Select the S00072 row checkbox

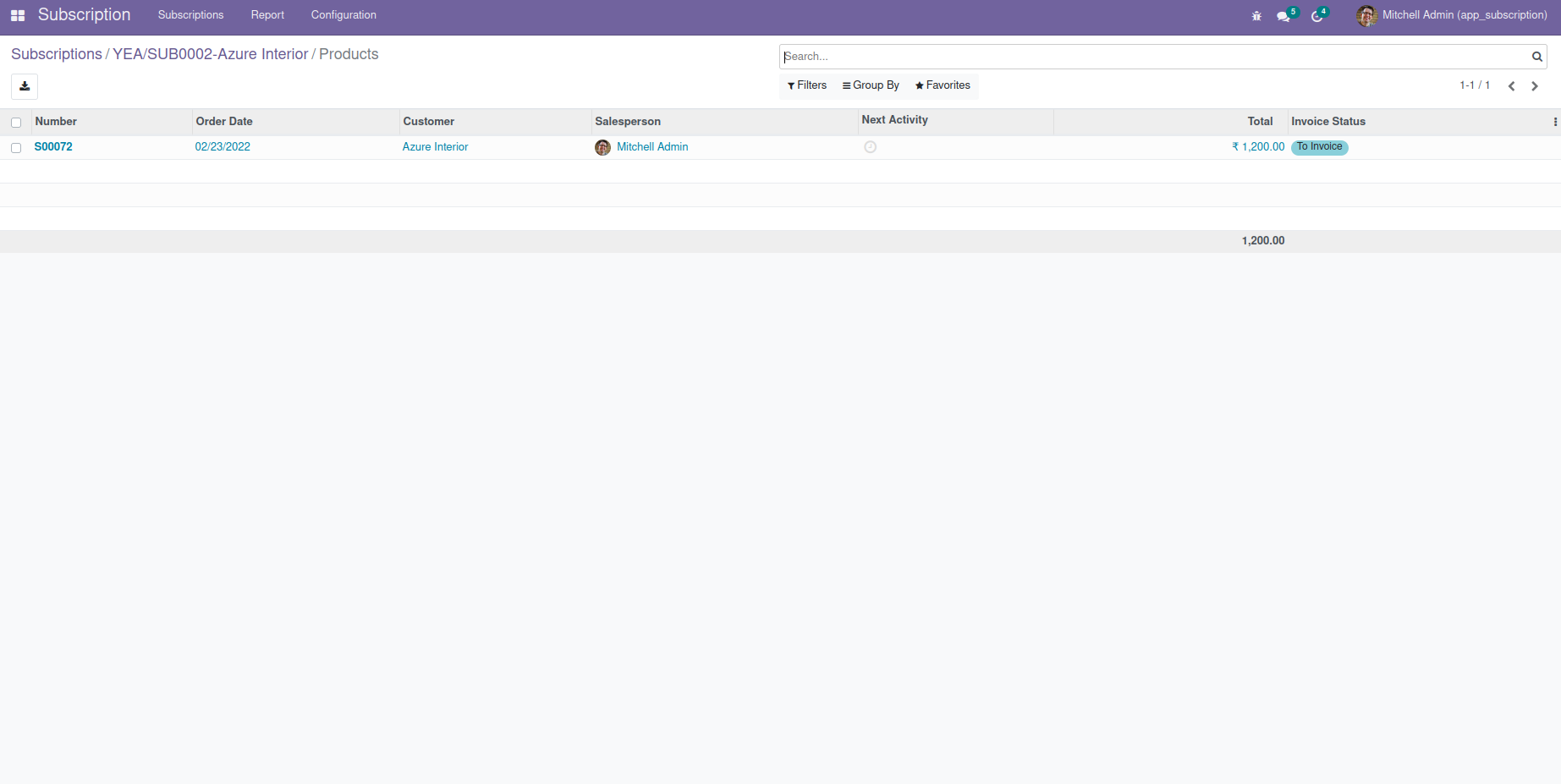point(16,148)
